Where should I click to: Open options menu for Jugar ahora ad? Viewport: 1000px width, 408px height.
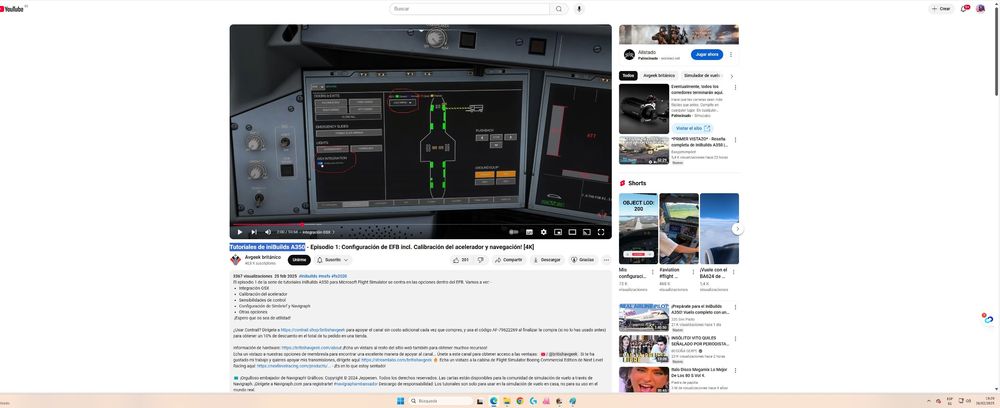(x=731, y=55)
